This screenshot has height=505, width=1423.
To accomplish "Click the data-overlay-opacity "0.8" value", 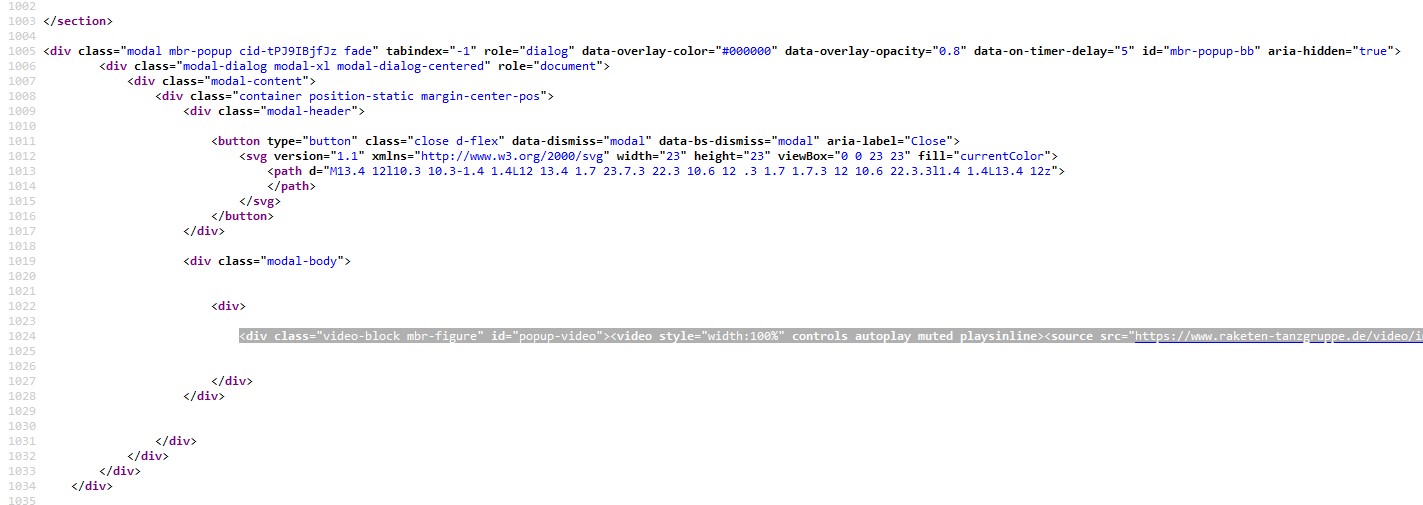I will 942,51.
